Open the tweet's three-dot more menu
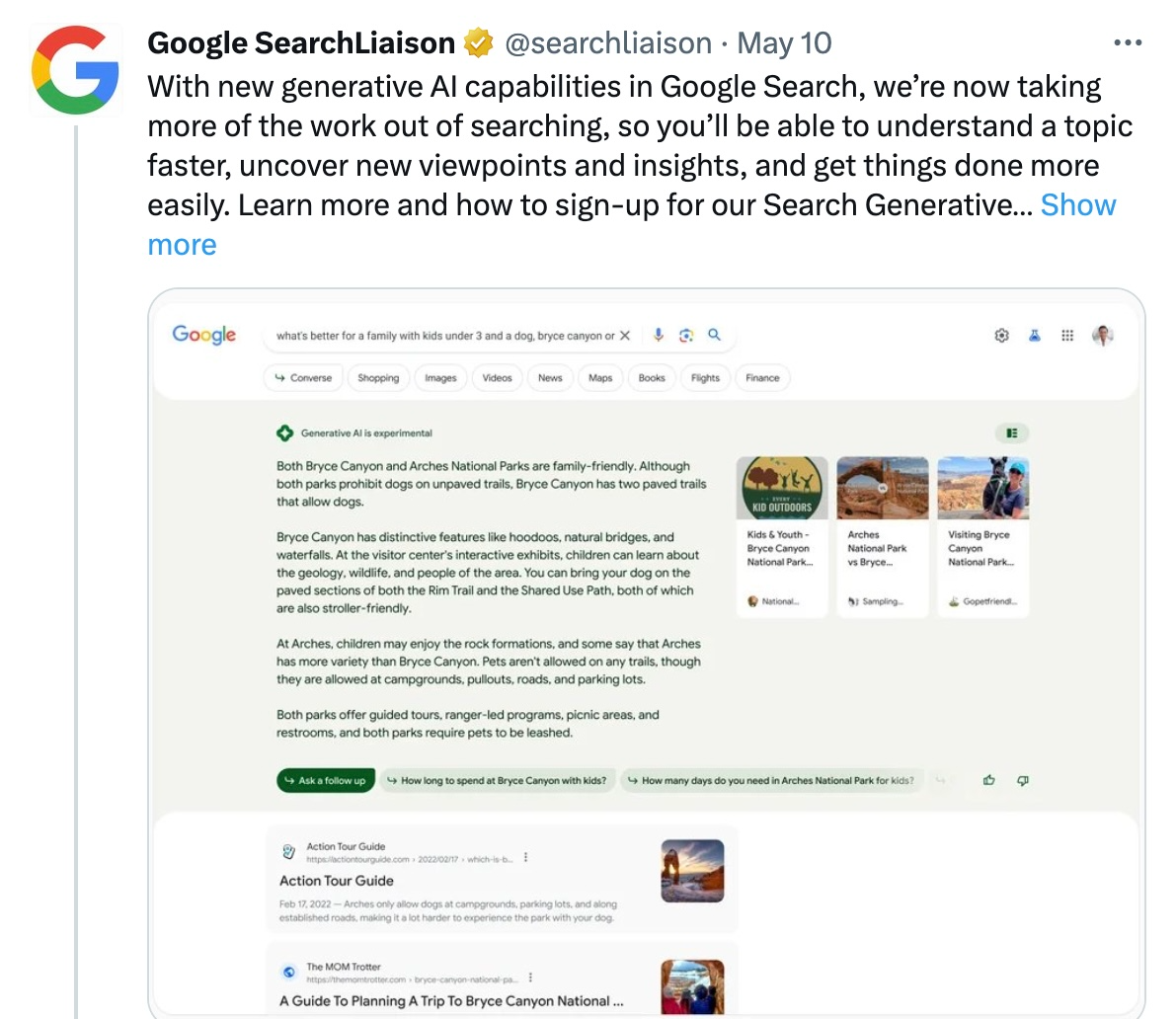1176x1019 pixels. 1127,43
